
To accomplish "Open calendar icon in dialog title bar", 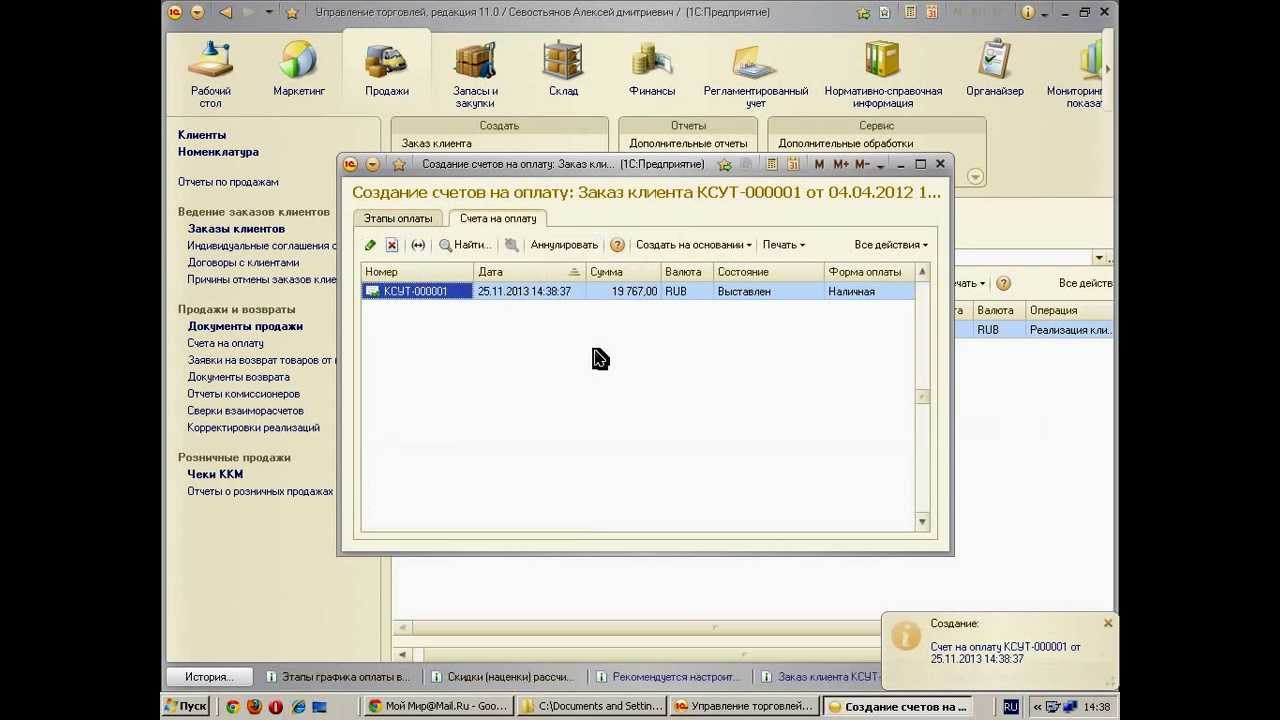I will coord(792,164).
